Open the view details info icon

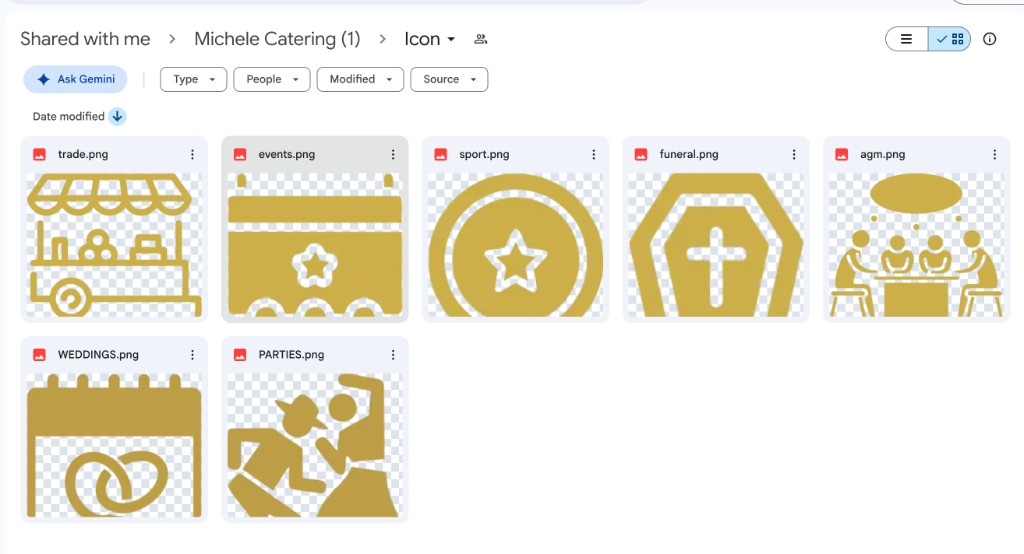click(989, 39)
